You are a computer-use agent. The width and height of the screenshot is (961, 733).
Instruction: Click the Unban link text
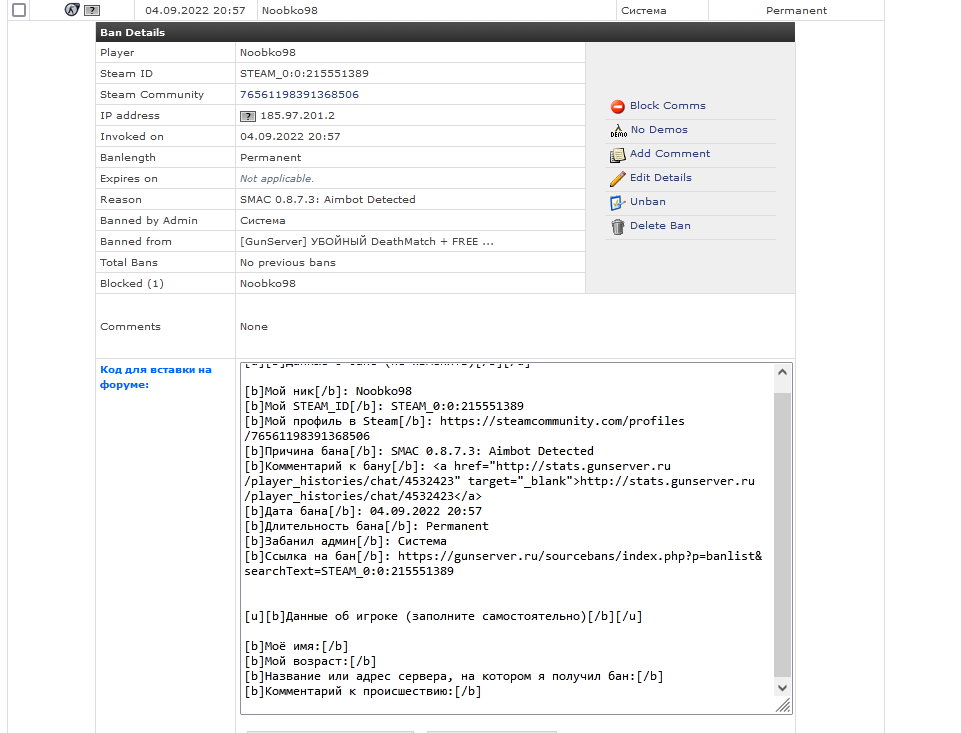[x=647, y=202]
